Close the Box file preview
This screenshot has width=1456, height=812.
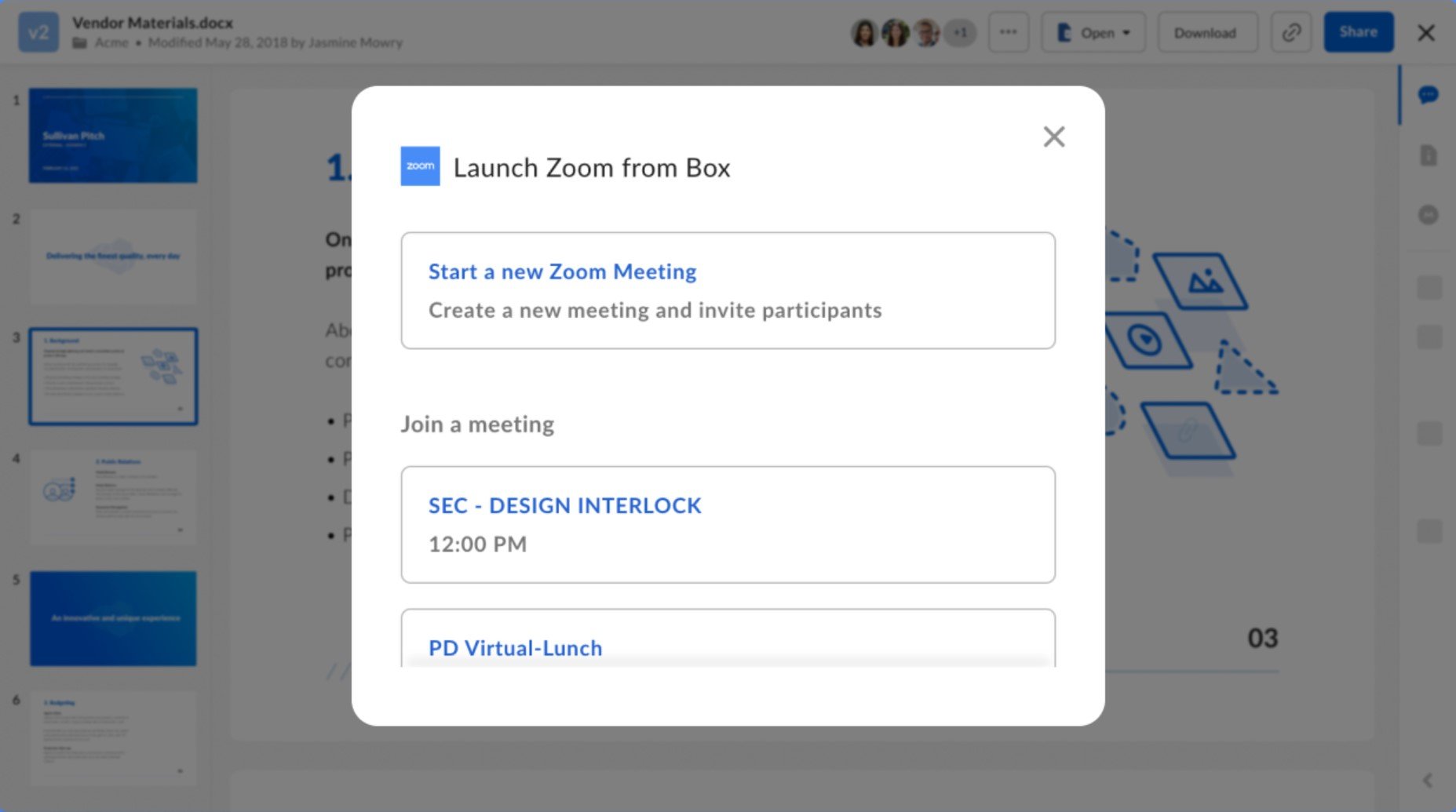[x=1426, y=33]
